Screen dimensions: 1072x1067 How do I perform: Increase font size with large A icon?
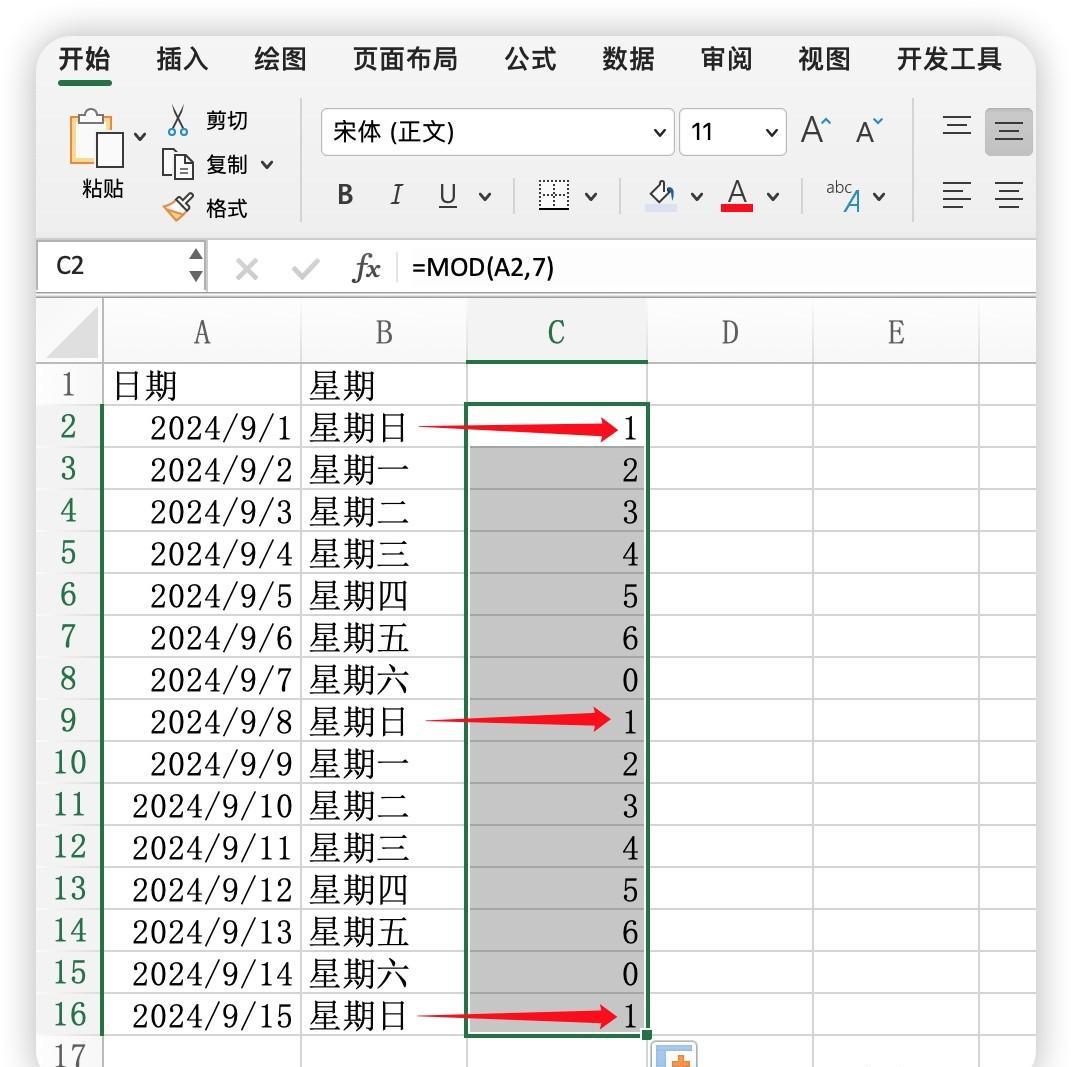(x=816, y=129)
